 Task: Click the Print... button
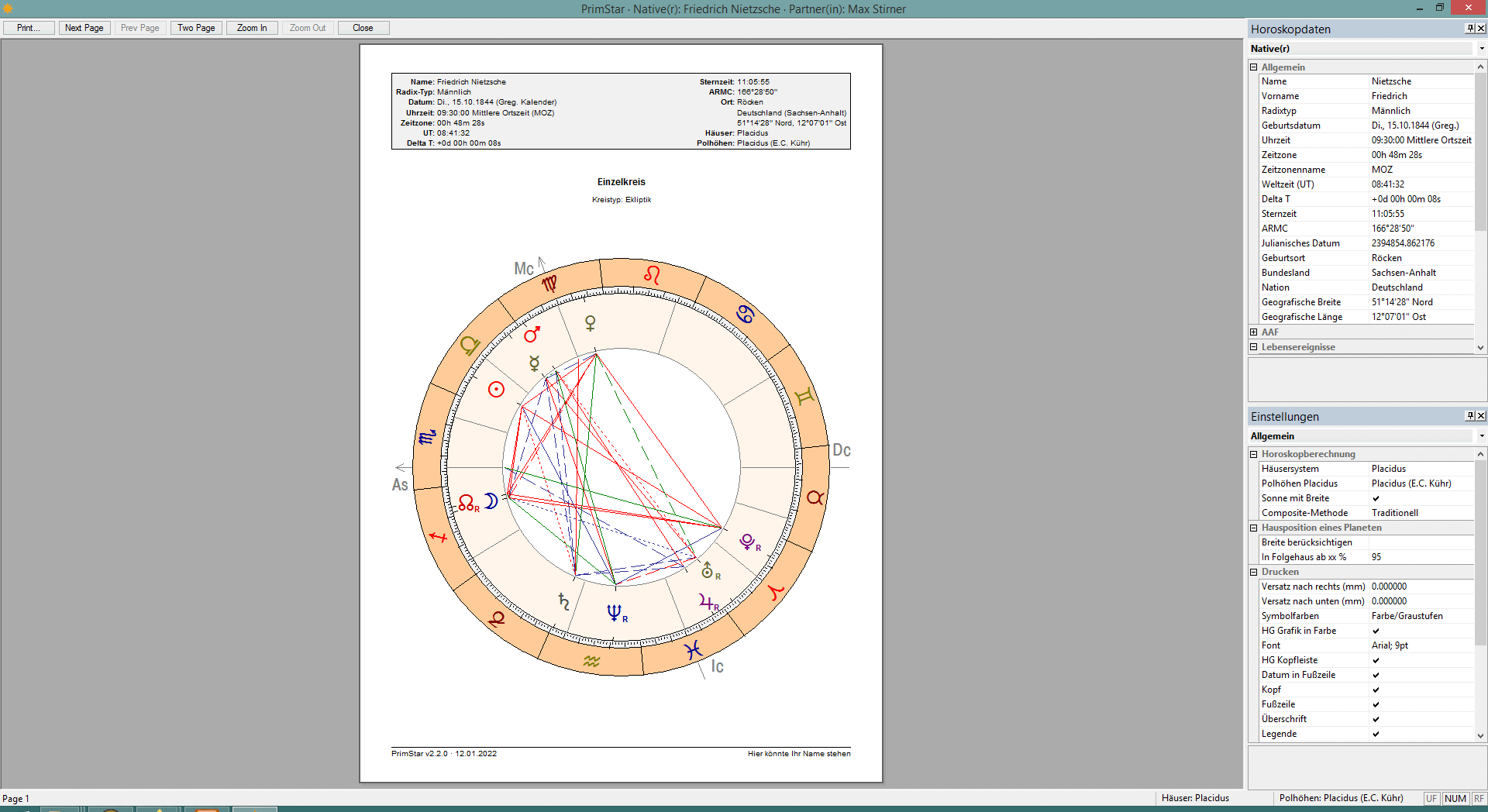29,28
